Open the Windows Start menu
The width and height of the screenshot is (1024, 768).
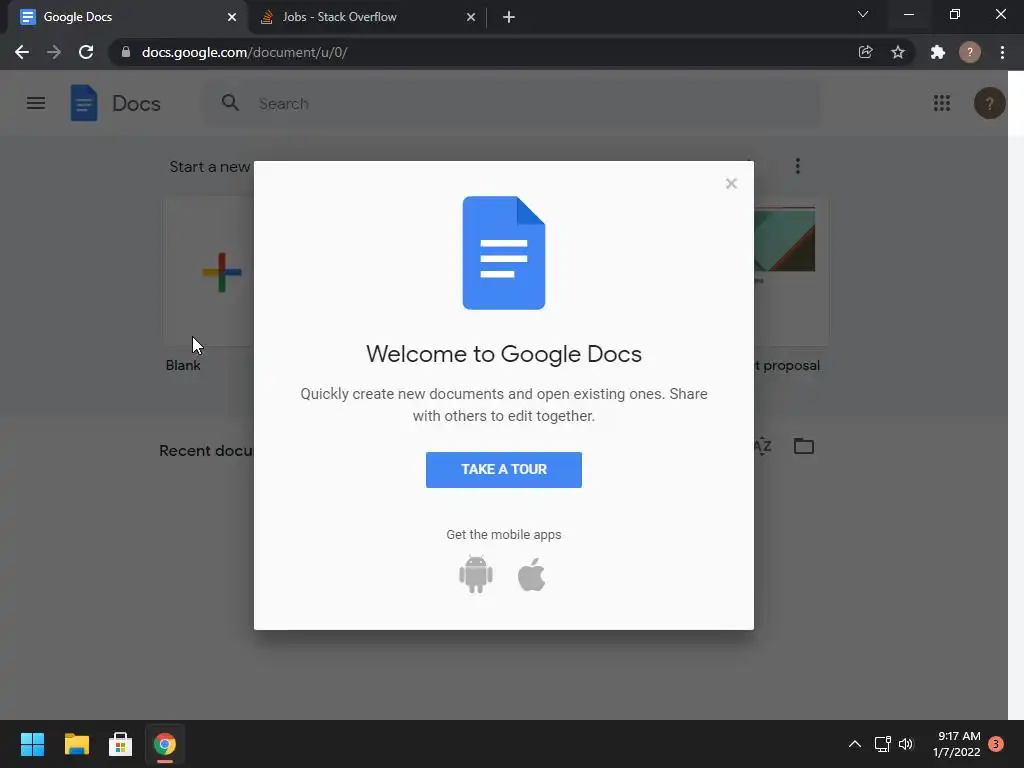click(x=32, y=744)
